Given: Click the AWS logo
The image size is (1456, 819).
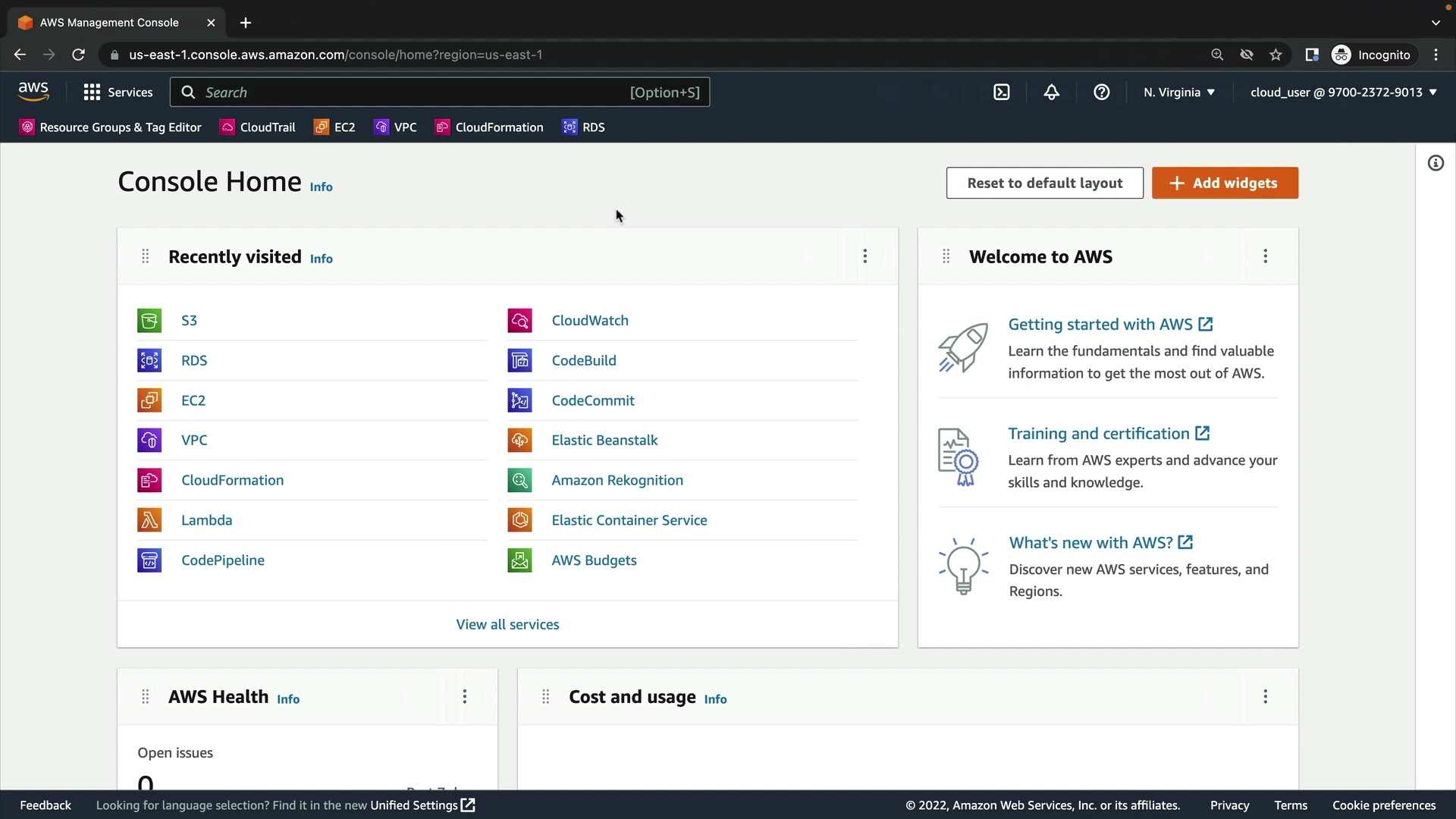Looking at the screenshot, I should (33, 92).
